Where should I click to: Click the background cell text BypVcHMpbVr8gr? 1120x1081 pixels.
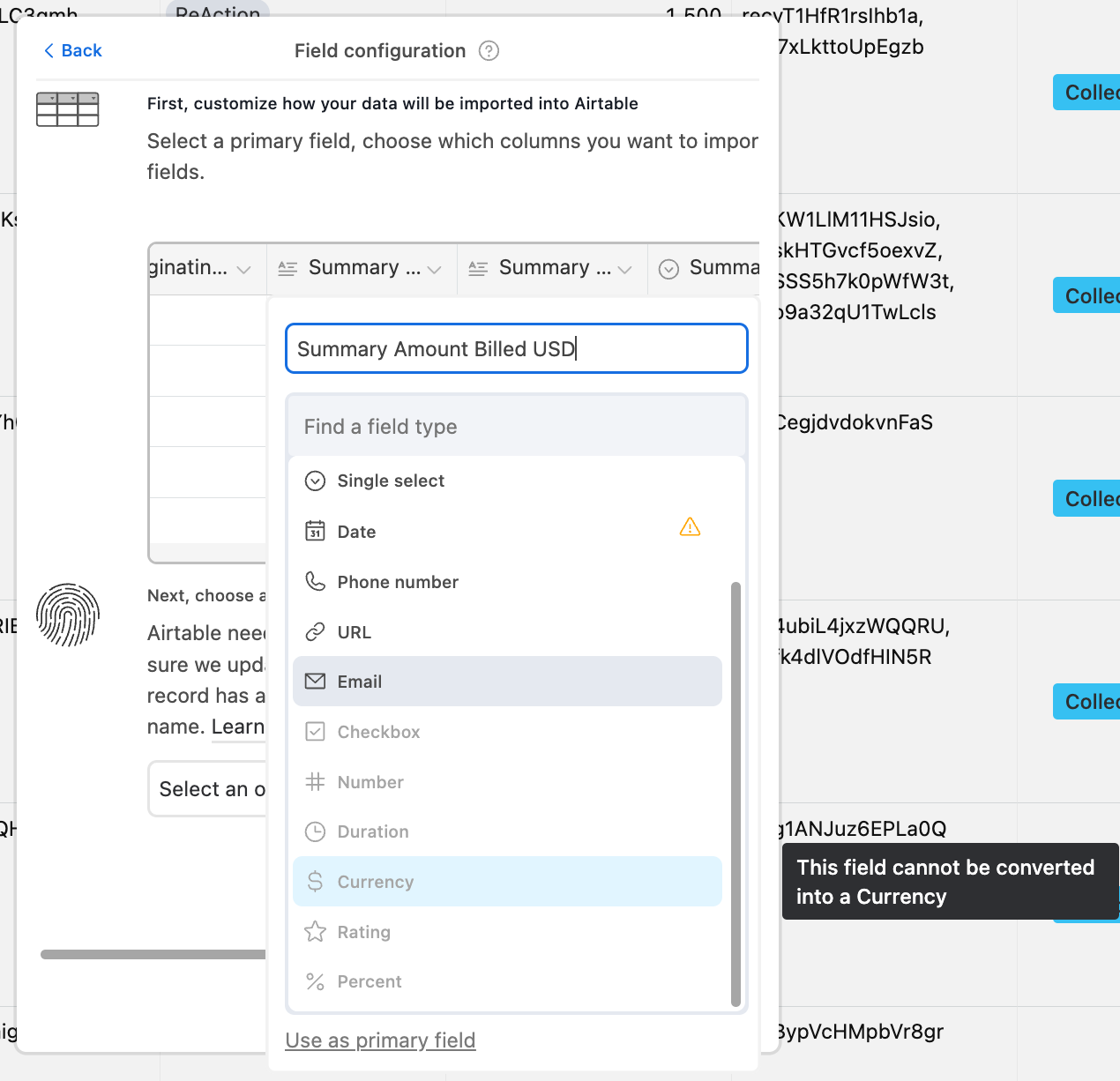coord(861,1032)
